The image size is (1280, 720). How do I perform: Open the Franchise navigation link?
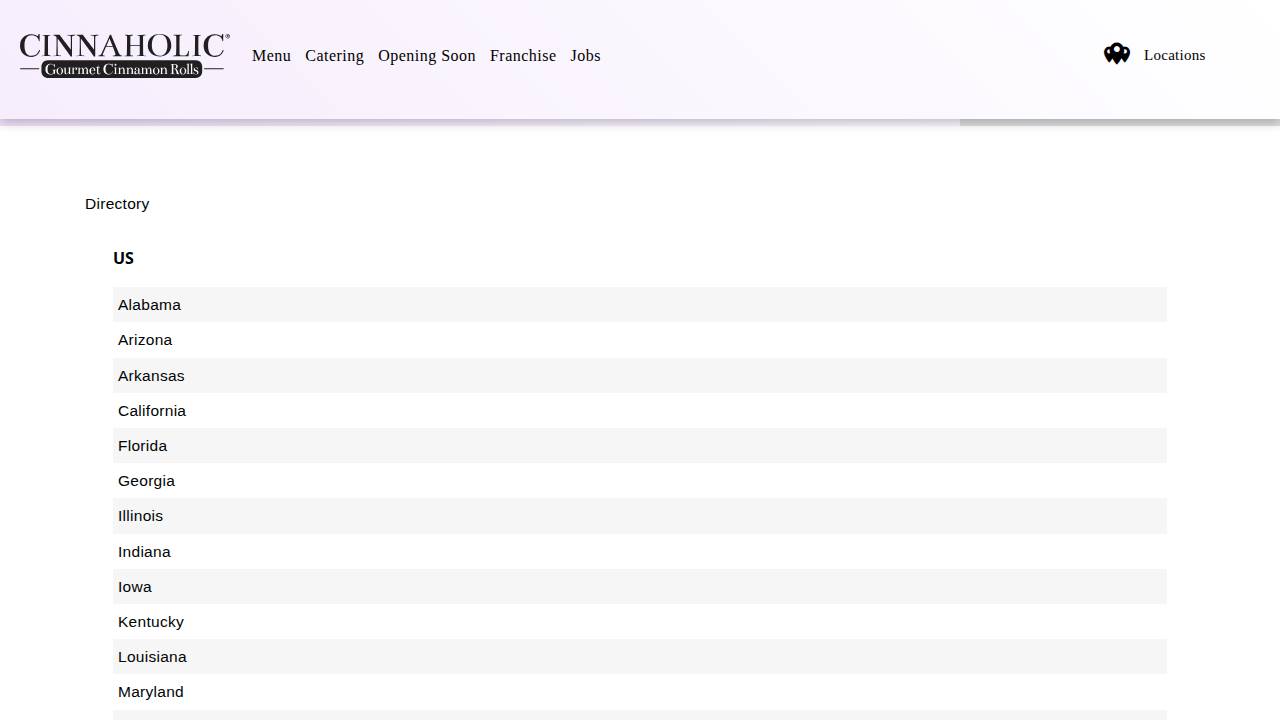click(x=522, y=56)
